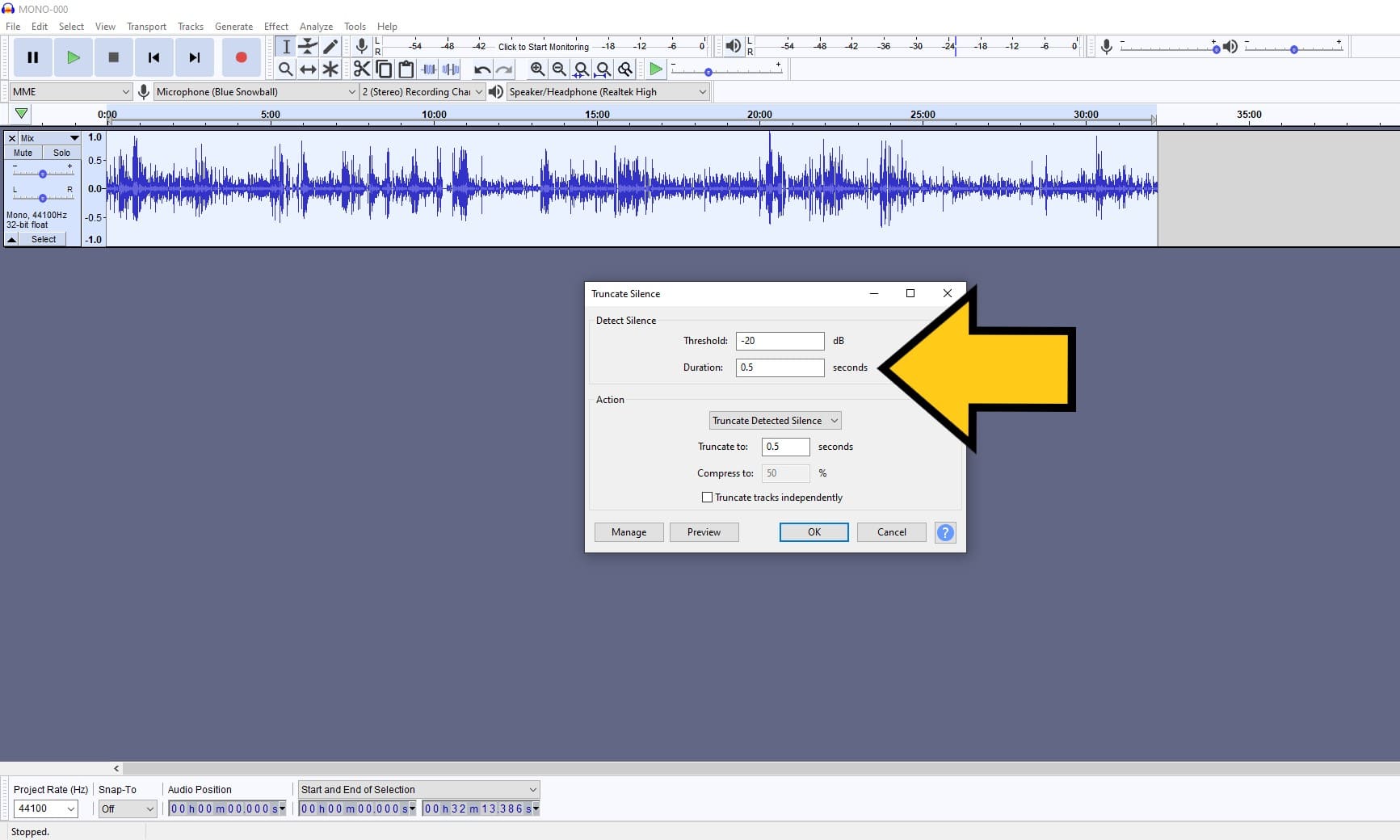This screenshot has height=840, width=1400.
Task: Expand the Snap-To dropdown
Action: (x=127, y=808)
